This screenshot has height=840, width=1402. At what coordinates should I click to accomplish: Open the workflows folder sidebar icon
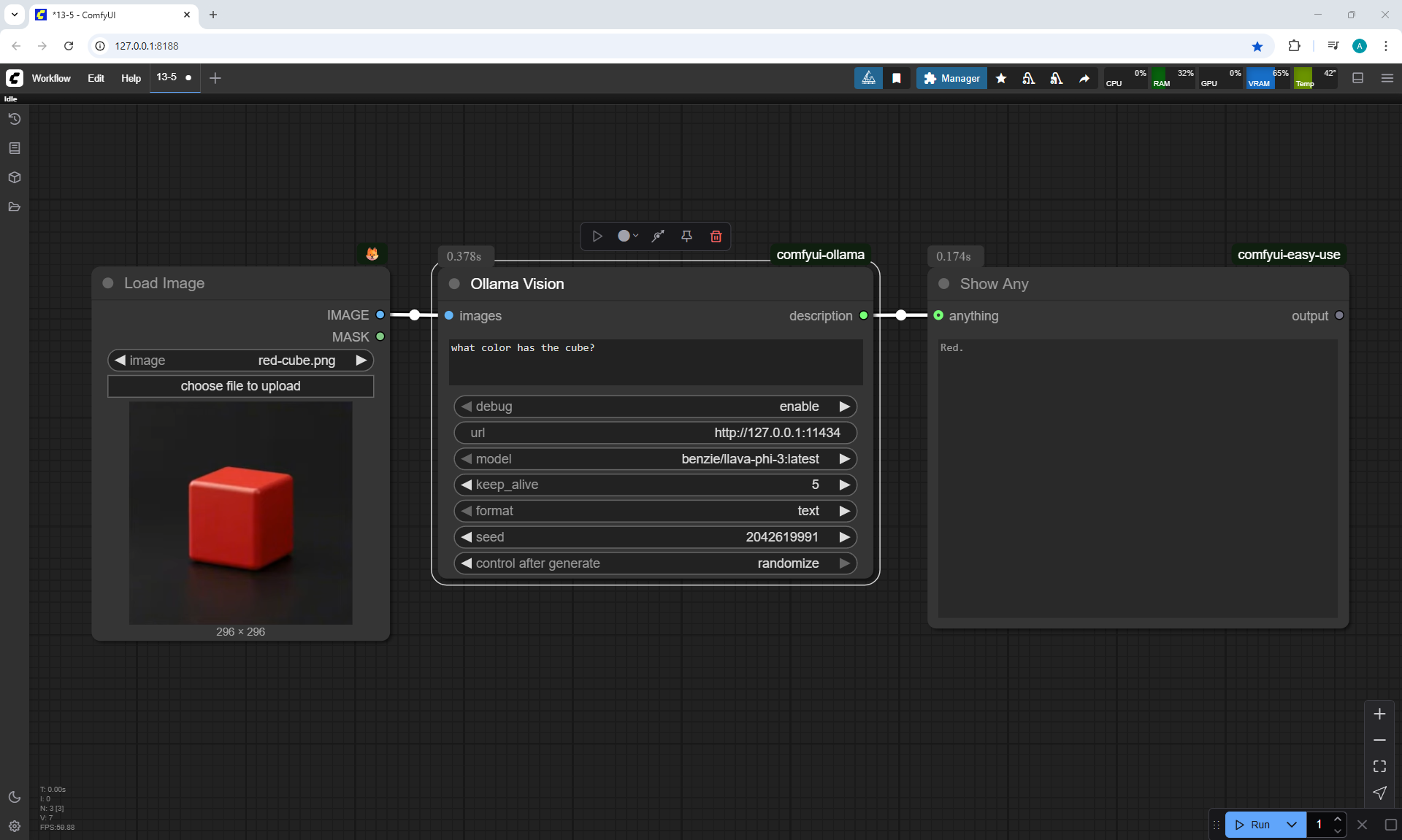[x=15, y=207]
